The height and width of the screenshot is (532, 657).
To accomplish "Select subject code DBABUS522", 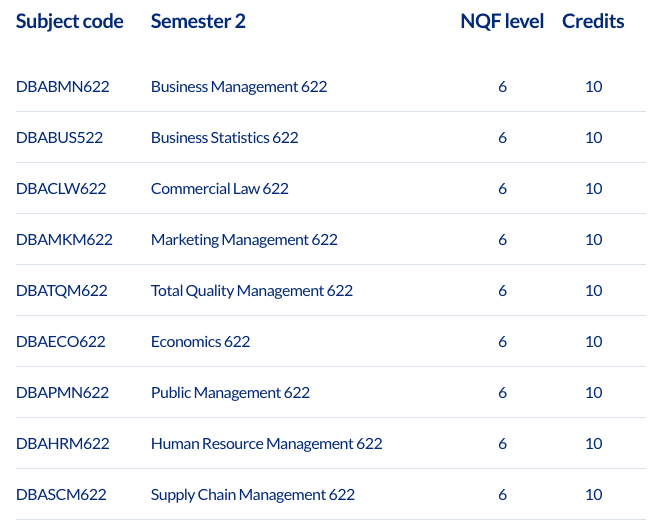I will click(x=60, y=137).
